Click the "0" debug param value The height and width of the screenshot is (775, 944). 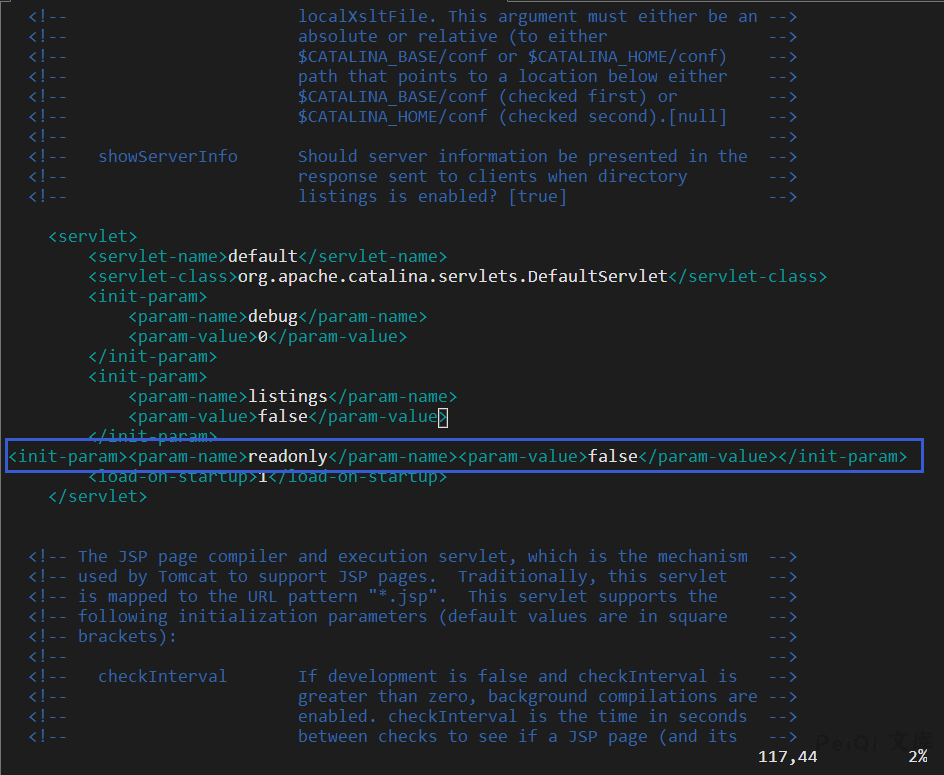(x=263, y=337)
